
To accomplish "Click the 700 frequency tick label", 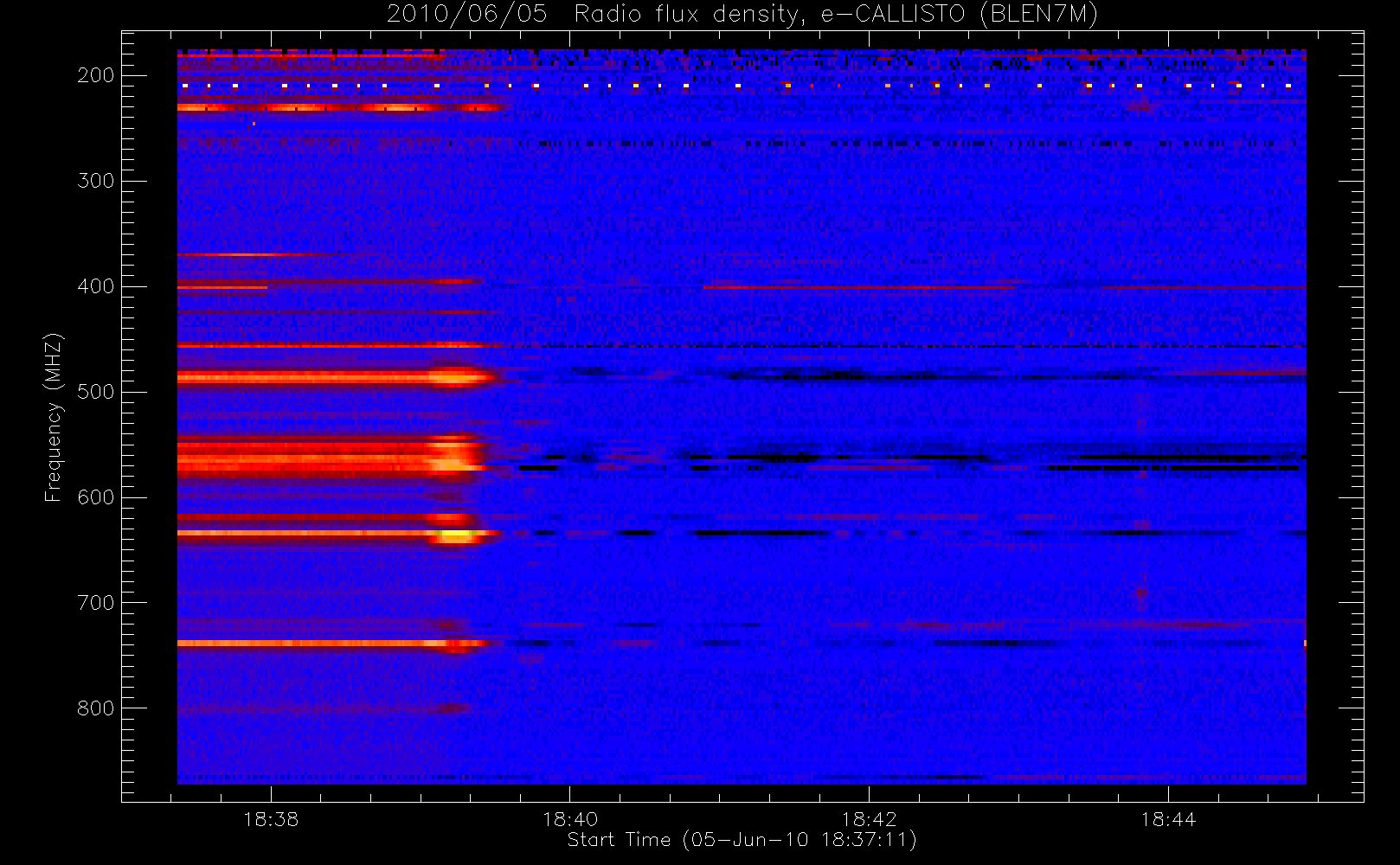I will pos(96,603).
